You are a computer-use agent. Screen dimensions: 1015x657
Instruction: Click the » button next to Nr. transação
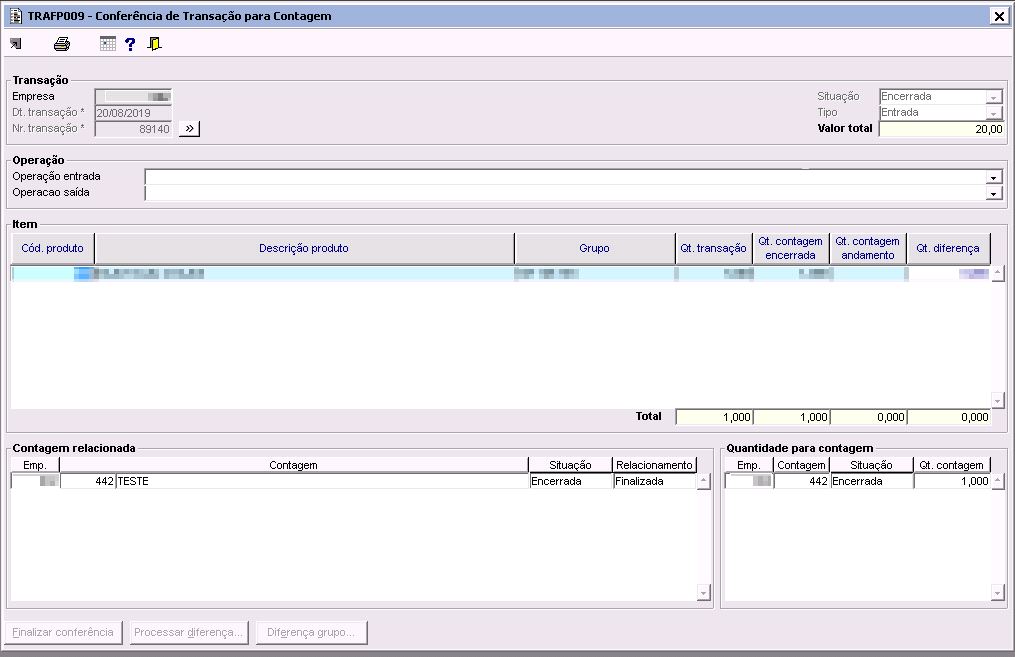[189, 129]
